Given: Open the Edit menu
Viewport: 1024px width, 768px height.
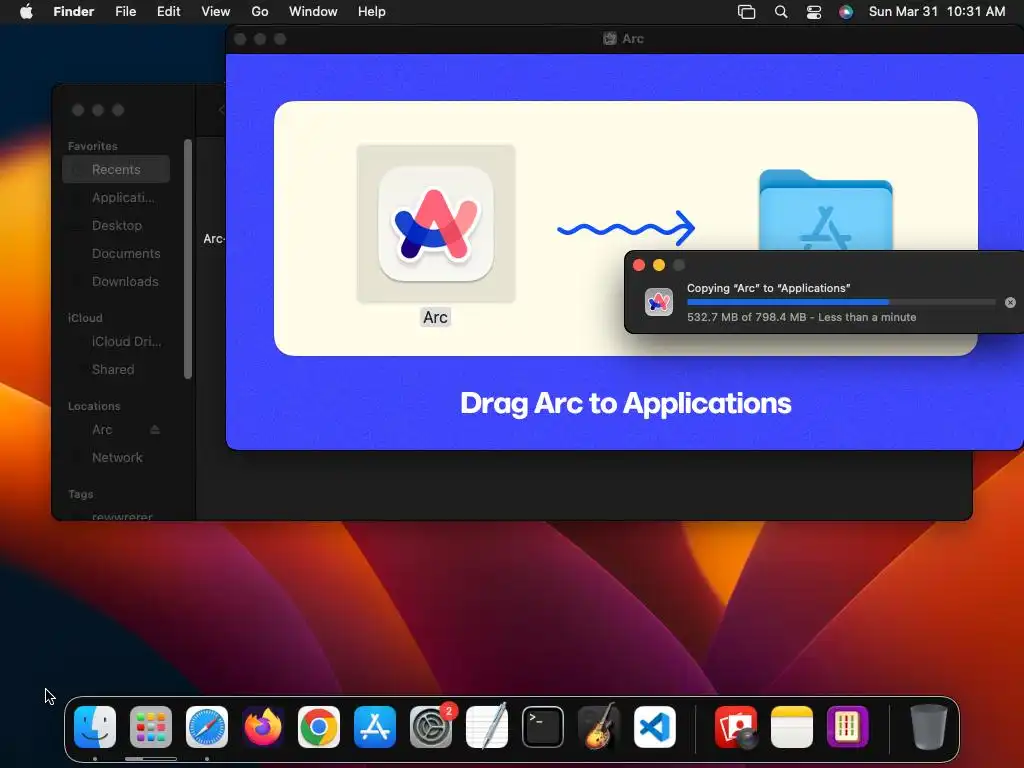Looking at the screenshot, I should click(168, 12).
